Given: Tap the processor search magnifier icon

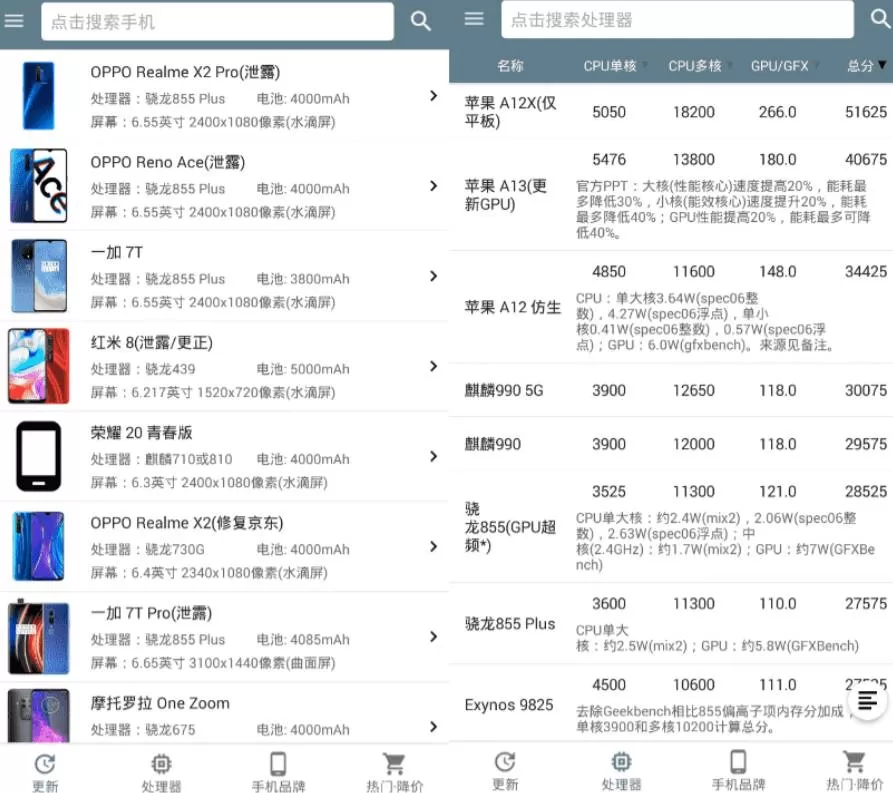Looking at the screenshot, I should click(x=877, y=19).
